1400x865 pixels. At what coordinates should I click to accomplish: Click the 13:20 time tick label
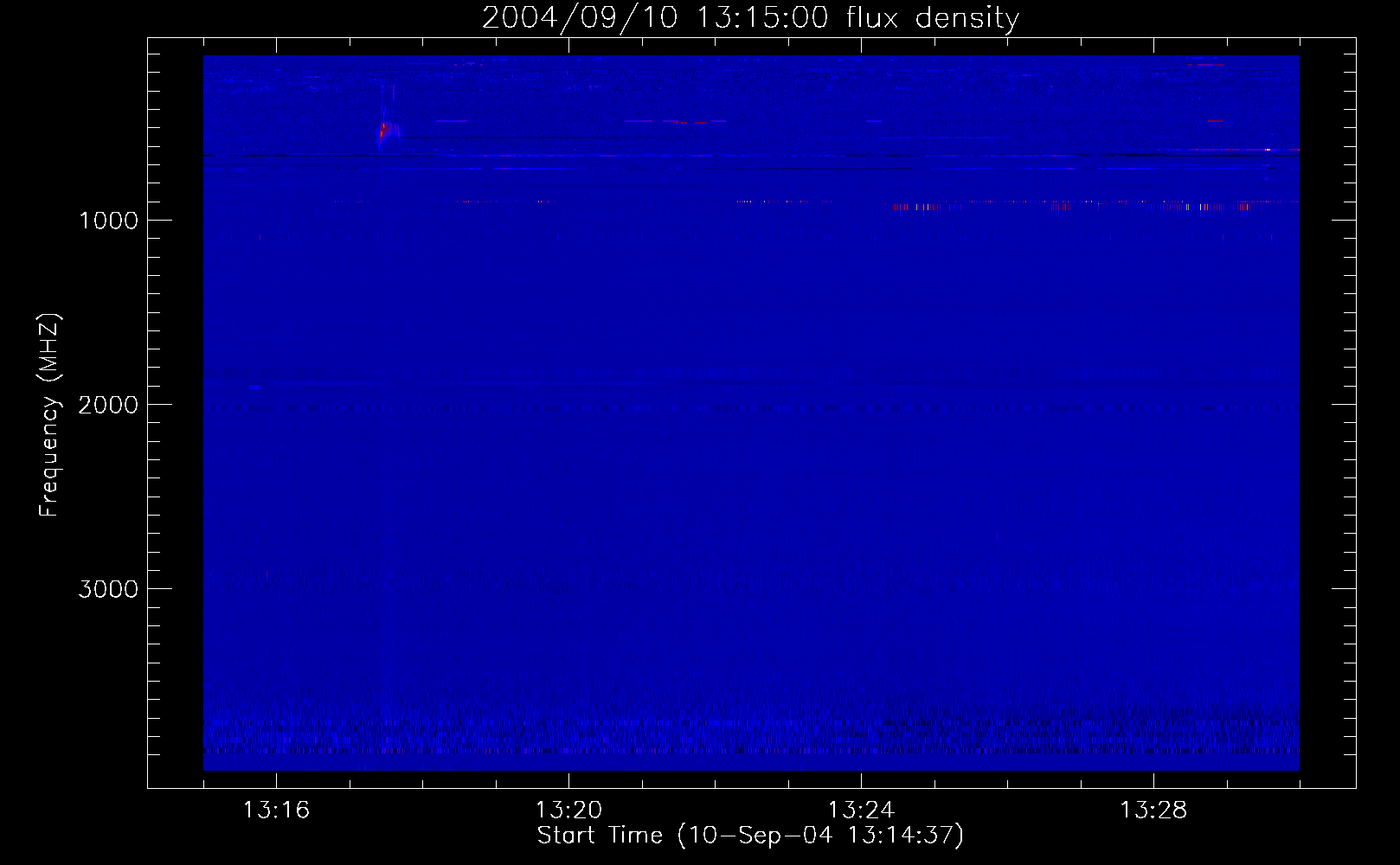coord(568,810)
